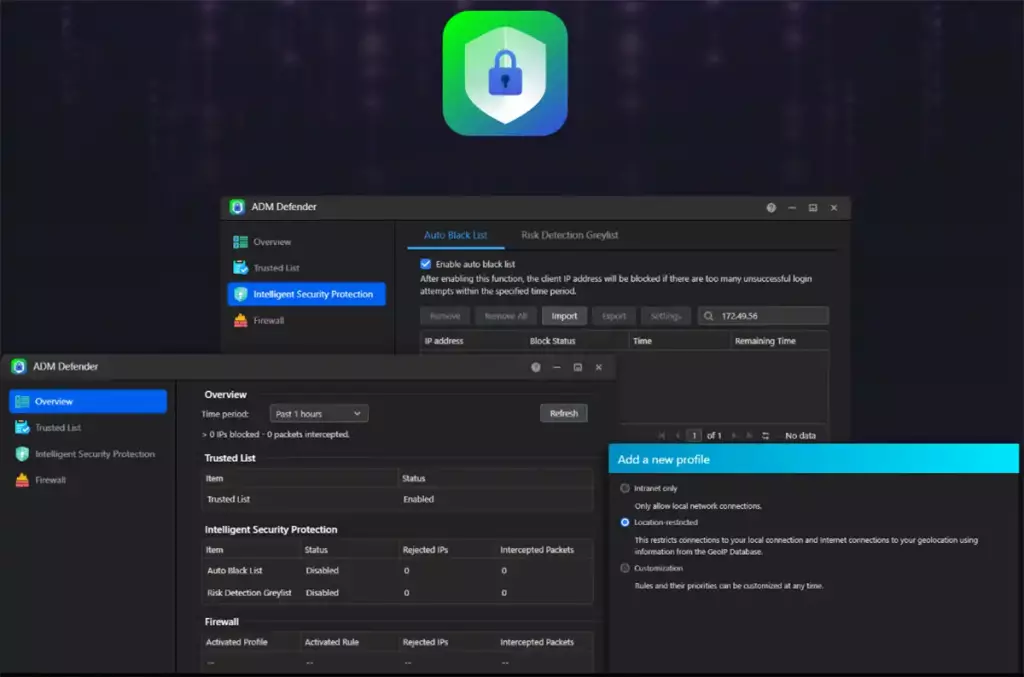Toggle Enable auto black list checkbox
The width and height of the screenshot is (1024, 677).
coord(426,264)
